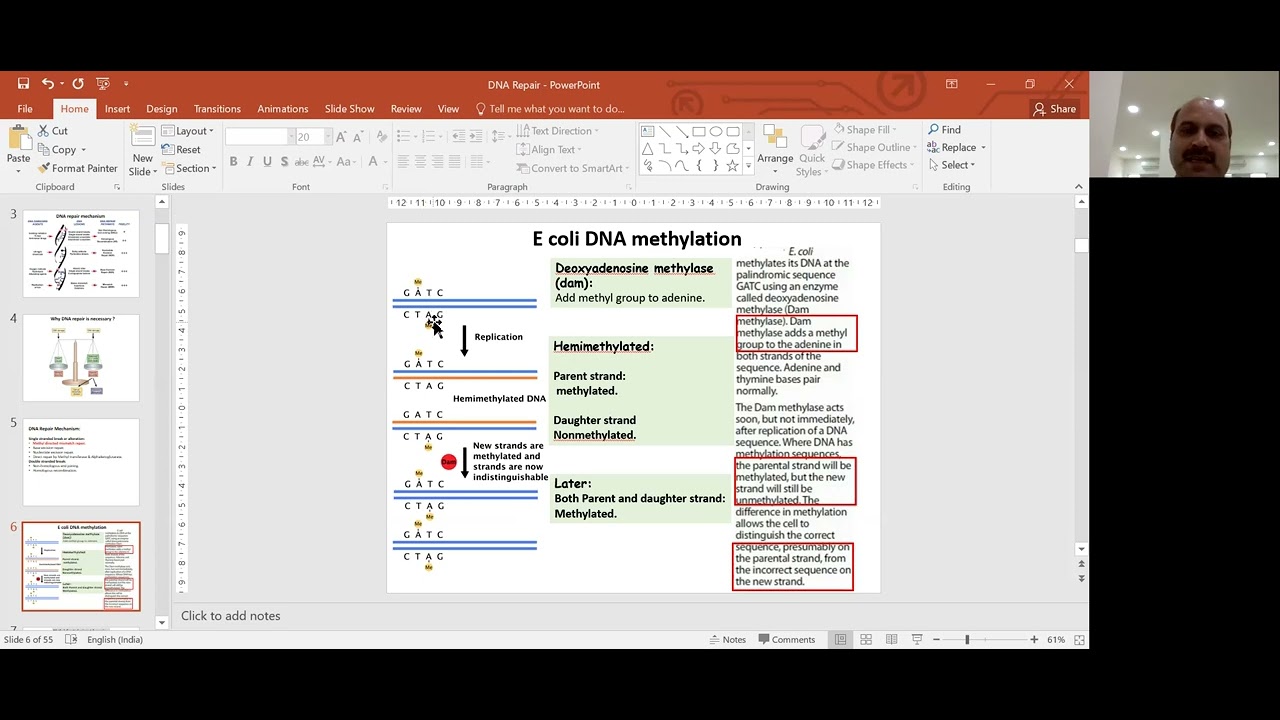Switch to the Design tab

click(x=161, y=109)
